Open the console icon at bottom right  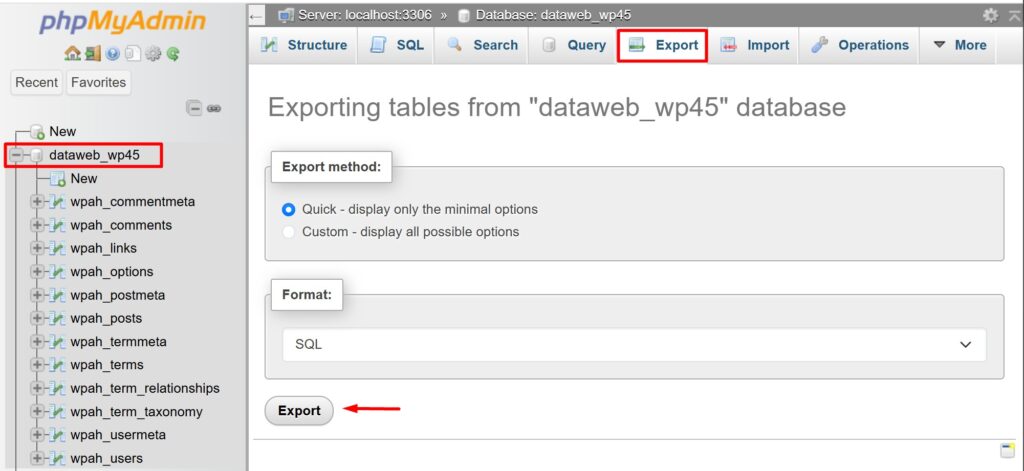pyautogui.click(x=1007, y=450)
